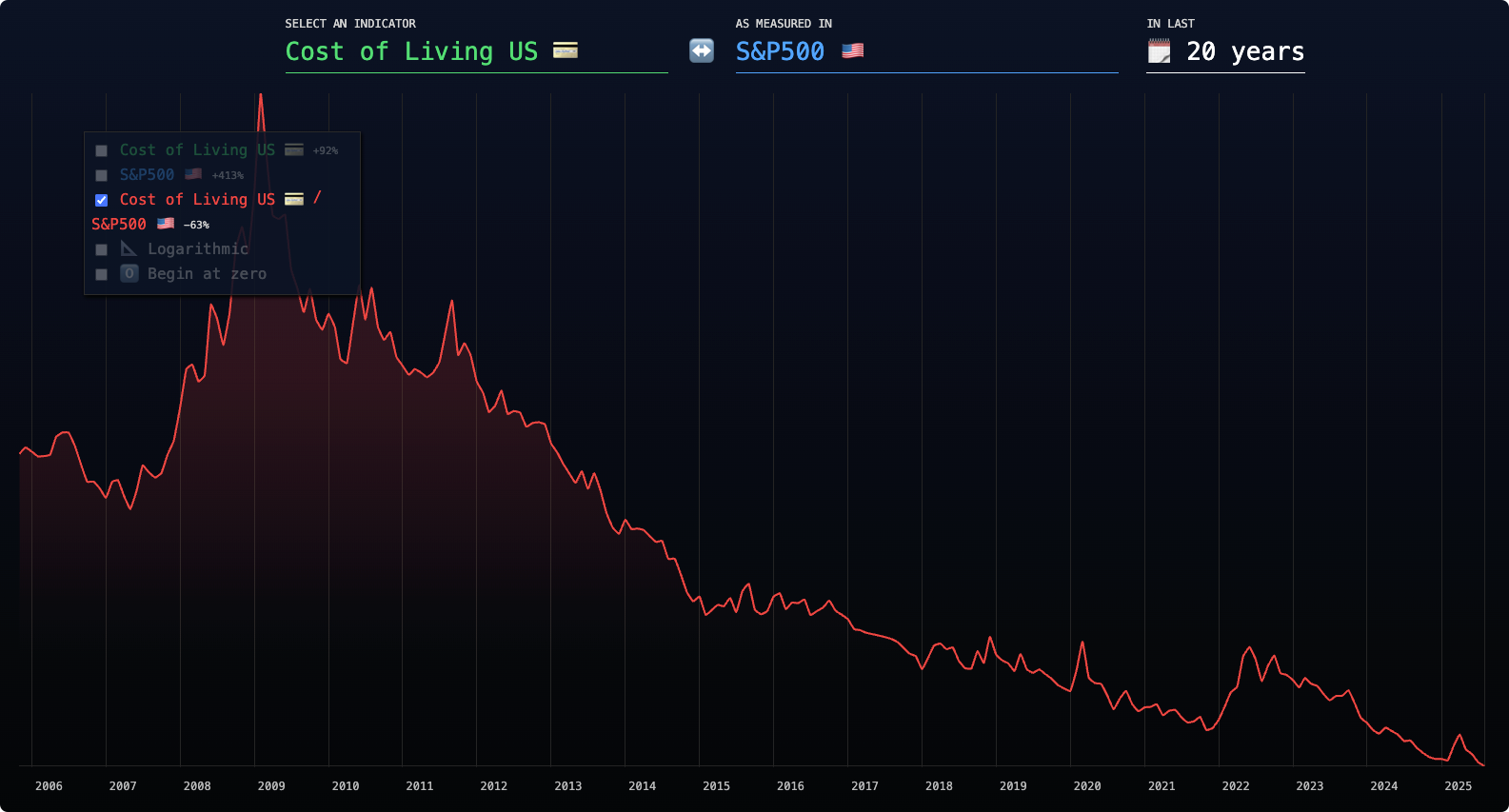This screenshot has height=812, width=1509.
Task: Enable the S&P500 +413% series checkbox
Action: pyautogui.click(x=102, y=175)
